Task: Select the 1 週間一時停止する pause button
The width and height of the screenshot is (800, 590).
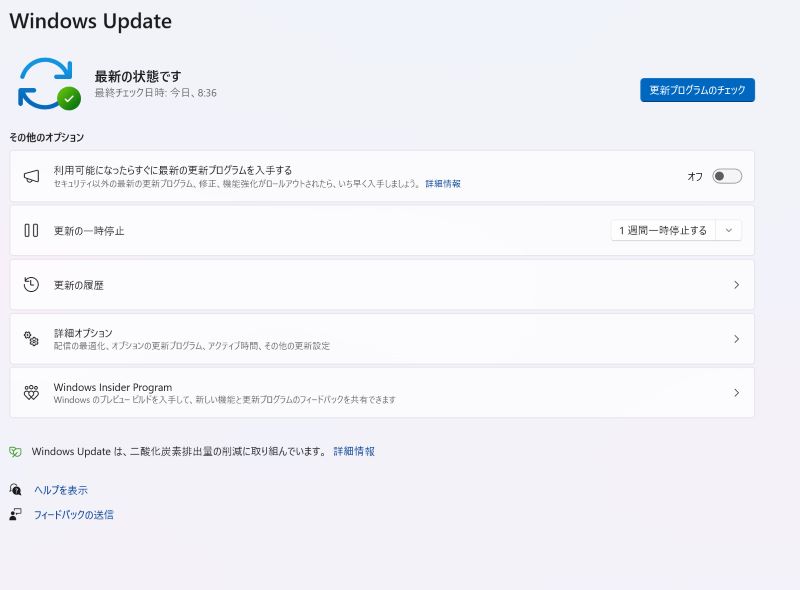Action: 663,231
